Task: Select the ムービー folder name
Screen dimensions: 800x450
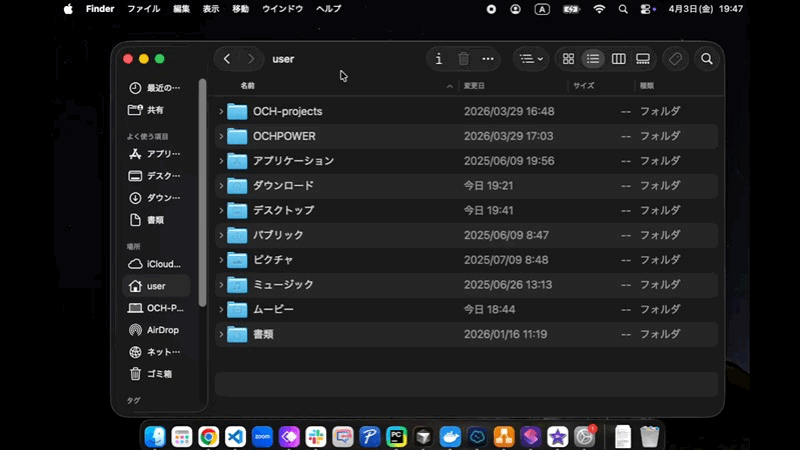Action: coord(273,309)
